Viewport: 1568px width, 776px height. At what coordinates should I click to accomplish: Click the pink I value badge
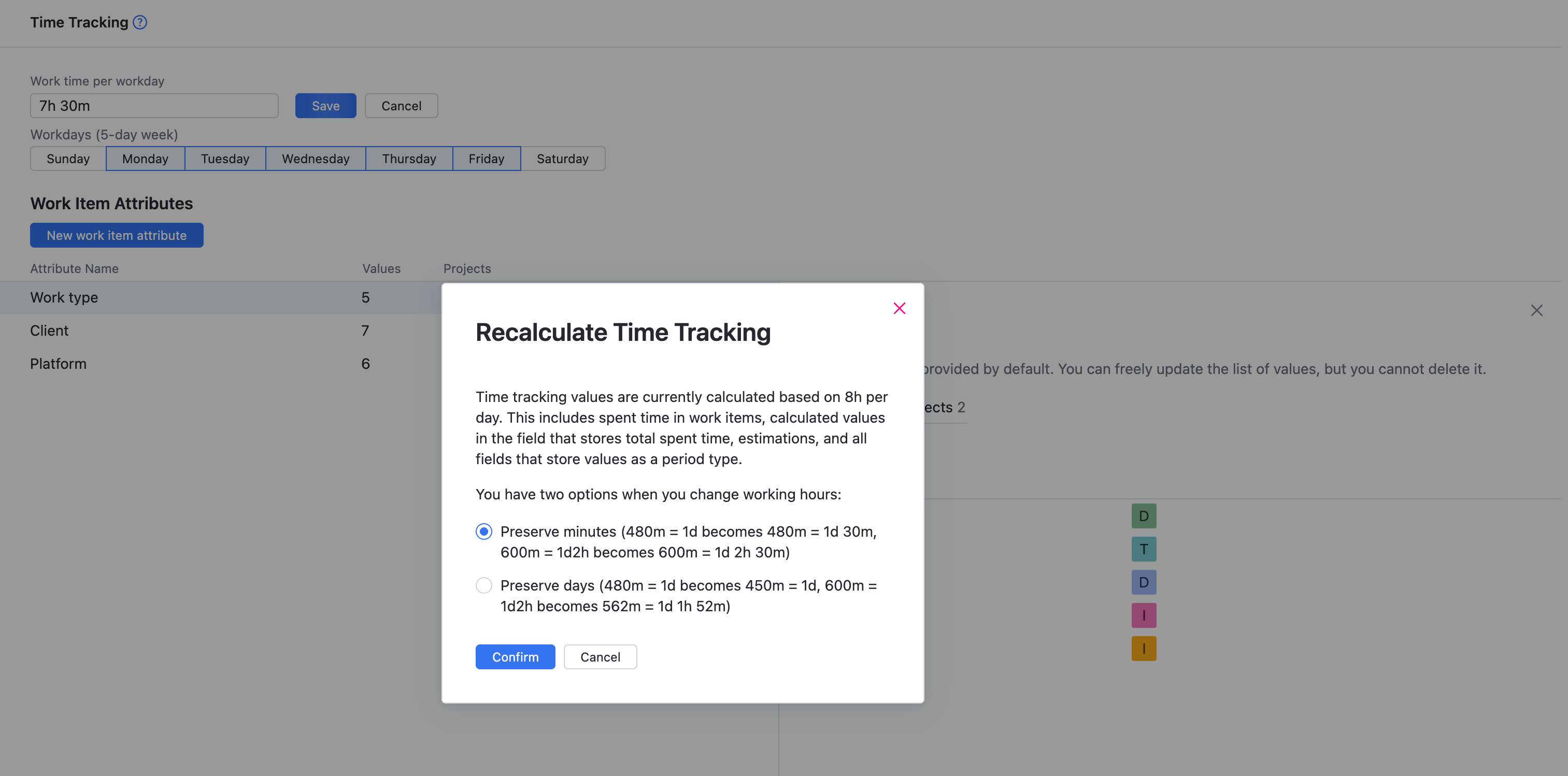pos(1143,615)
